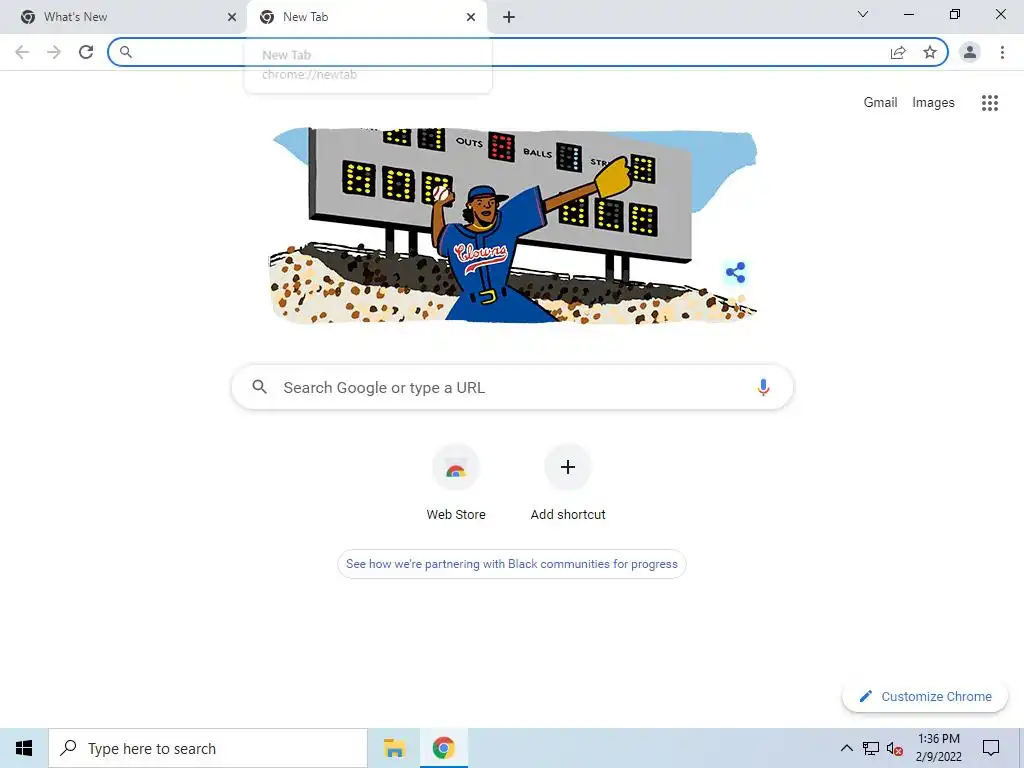Close the What's New tab
This screenshot has width=1024, height=768.
pyautogui.click(x=232, y=18)
